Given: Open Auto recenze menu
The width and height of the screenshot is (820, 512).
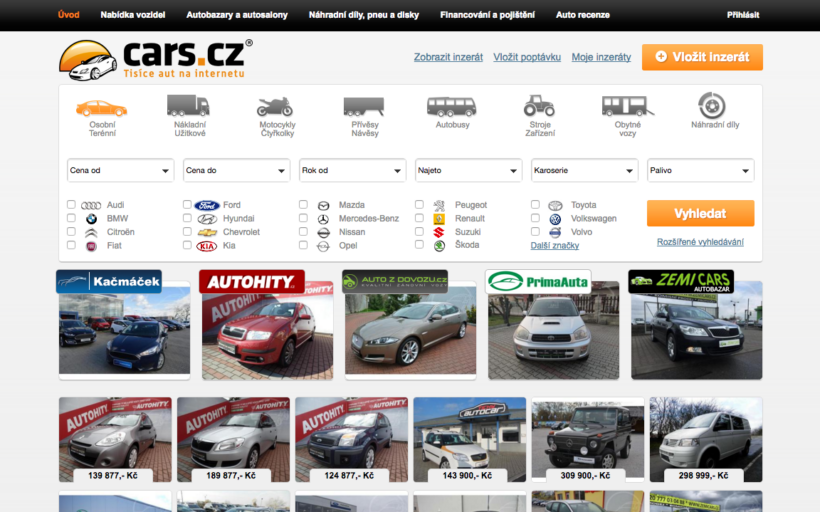Looking at the screenshot, I should coord(583,15).
